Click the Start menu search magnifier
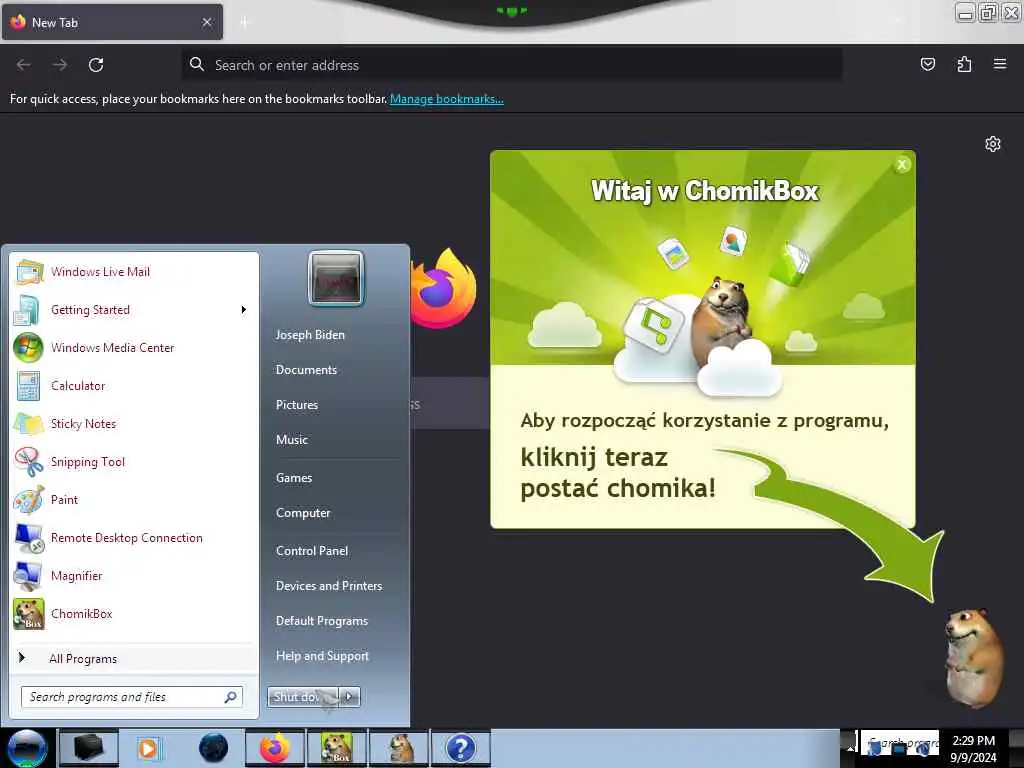The width and height of the screenshot is (1024, 768). (231, 697)
